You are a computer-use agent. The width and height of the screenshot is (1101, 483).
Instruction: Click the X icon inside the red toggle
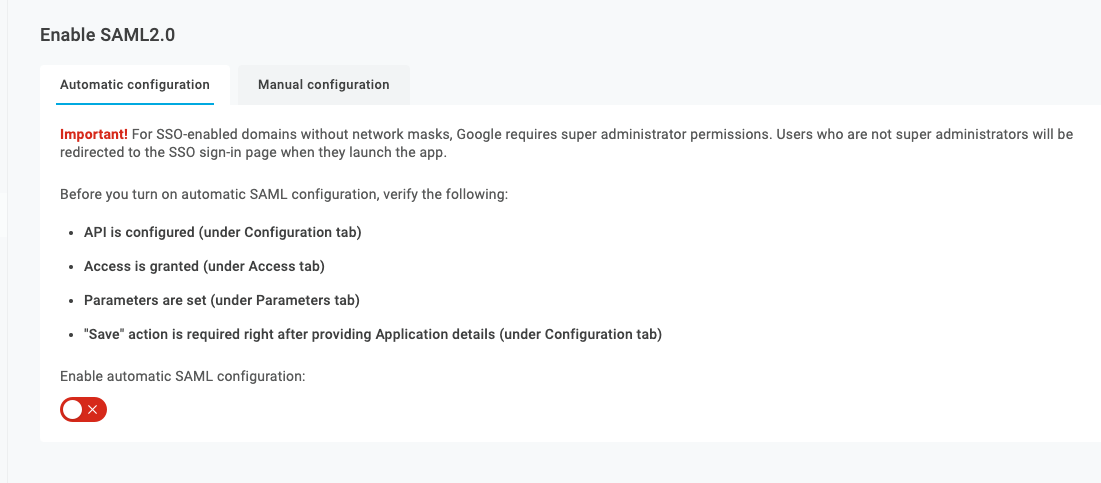(93, 409)
